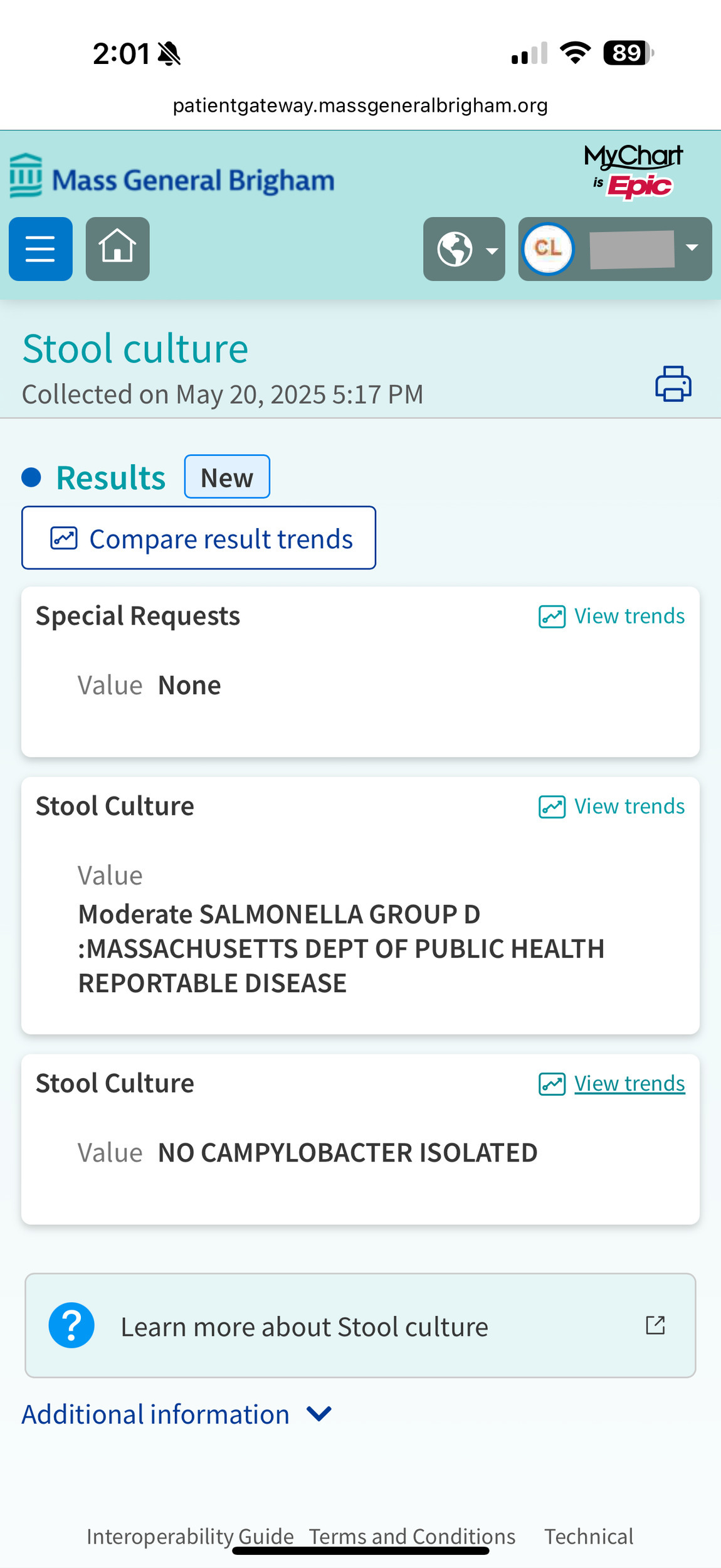The image size is (721, 1568).
Task: Click the CL profile avatar
Action: click(x=548, y=249)
